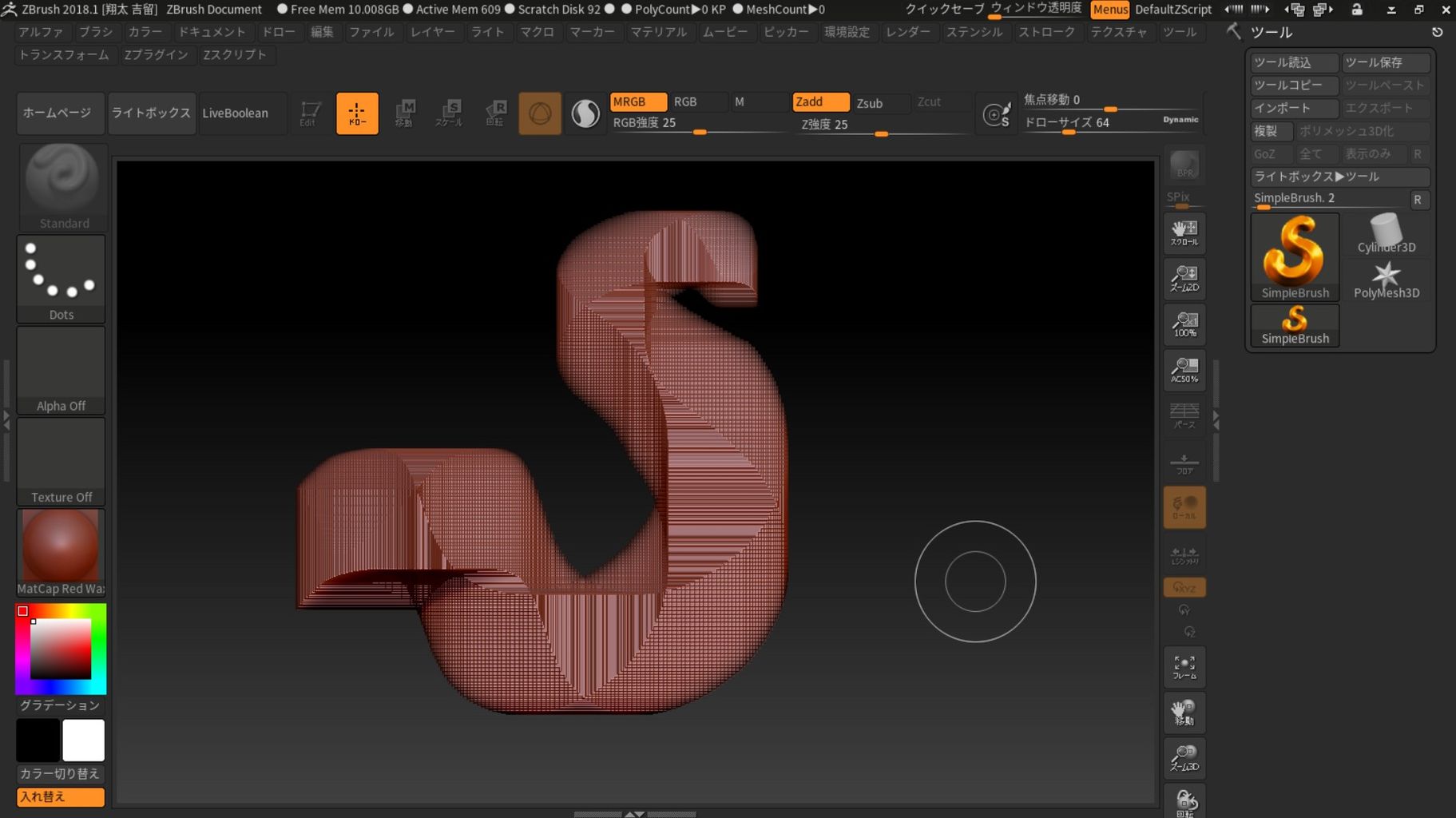Set view to actual size 100% icon
This screenshot has height=818, width=1456.
tap(1184, 324)
